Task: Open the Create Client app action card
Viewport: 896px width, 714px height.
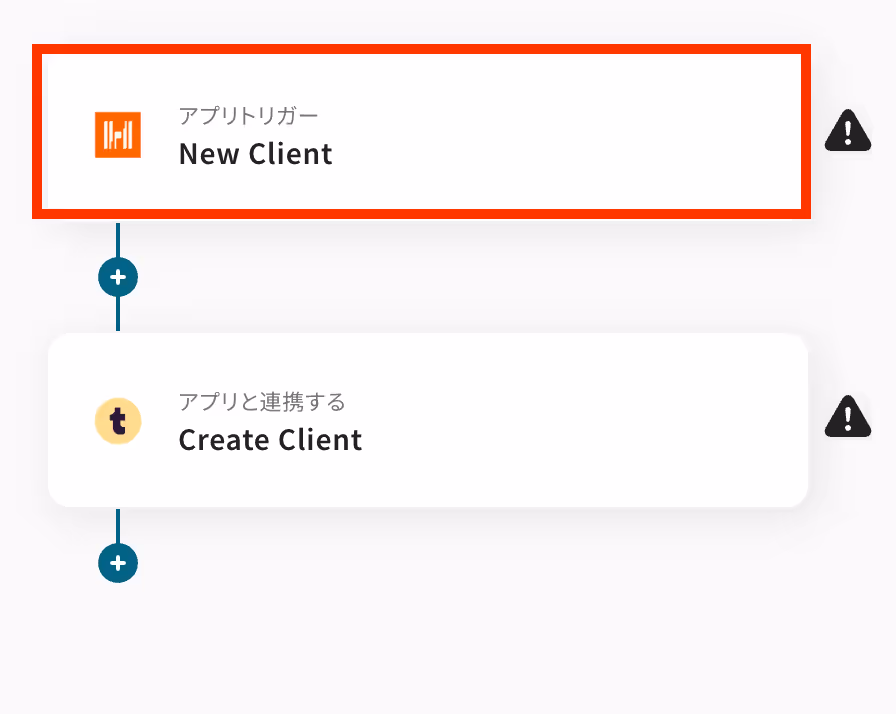Action: coord(428,420)
